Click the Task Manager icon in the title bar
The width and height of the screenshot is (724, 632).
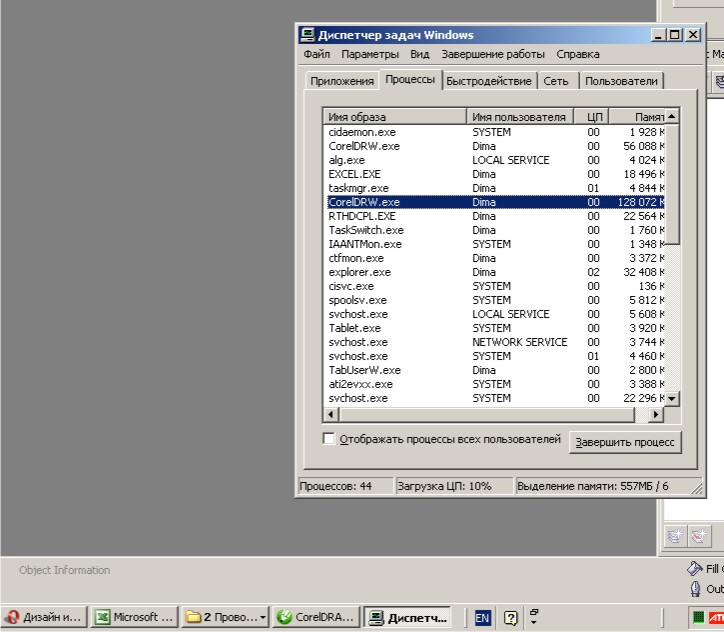(307, 35)
